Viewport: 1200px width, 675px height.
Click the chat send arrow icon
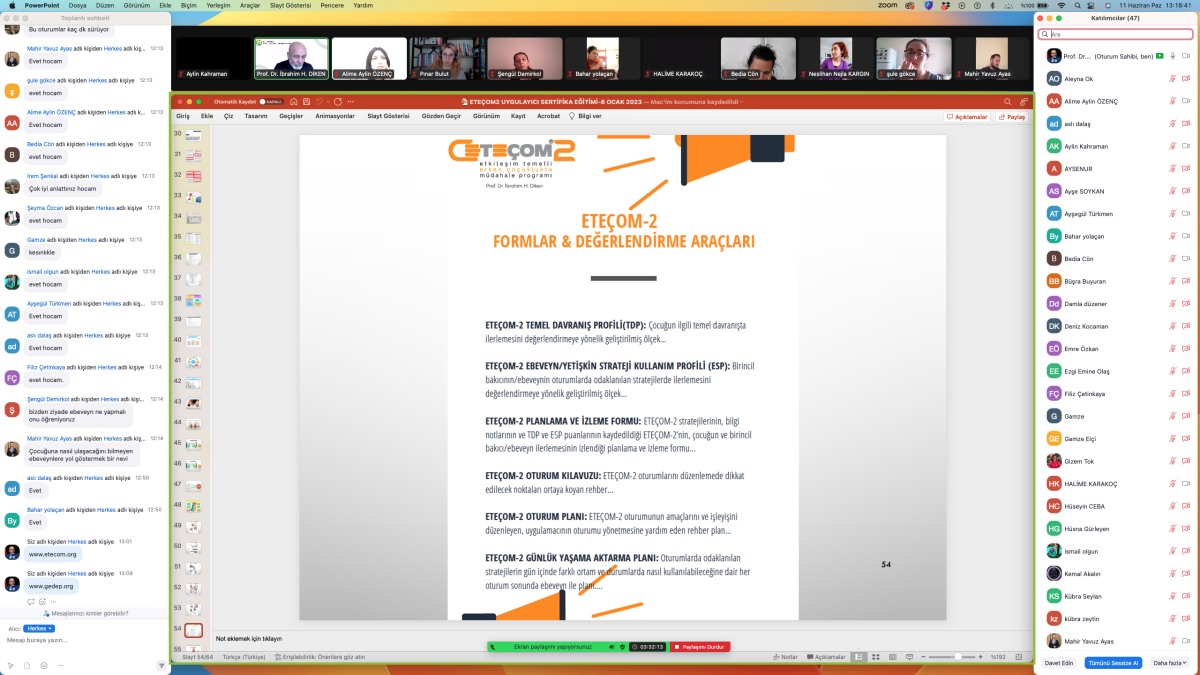[x=161, y=666]
